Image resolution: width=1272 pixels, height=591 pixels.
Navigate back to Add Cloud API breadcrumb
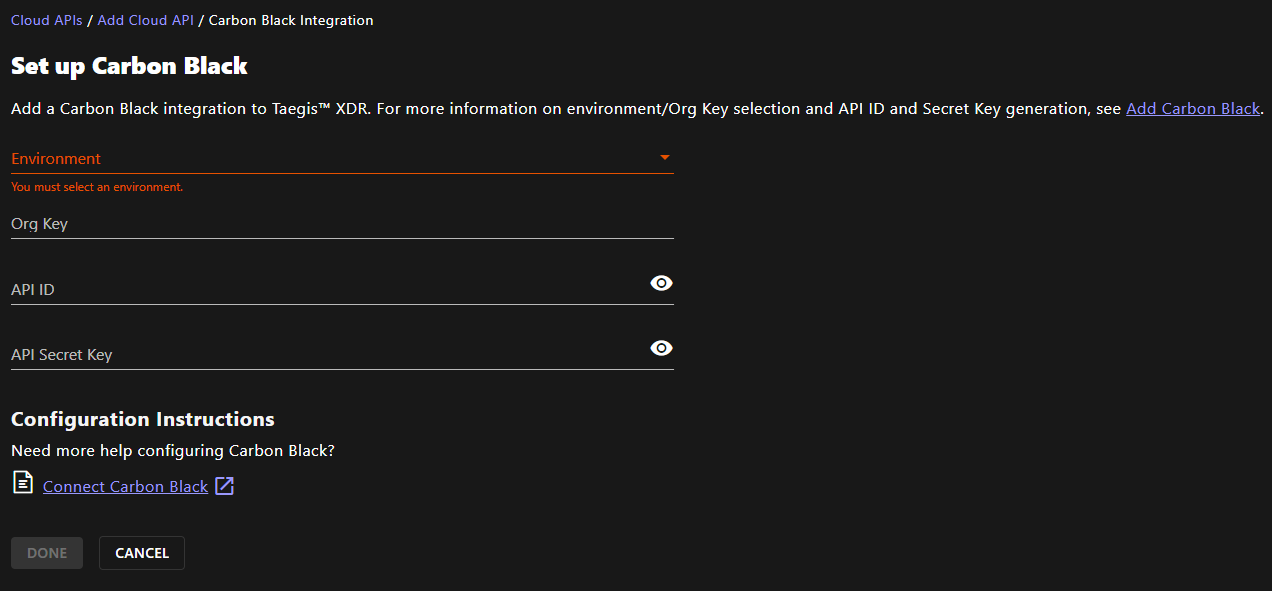[145, 20]
